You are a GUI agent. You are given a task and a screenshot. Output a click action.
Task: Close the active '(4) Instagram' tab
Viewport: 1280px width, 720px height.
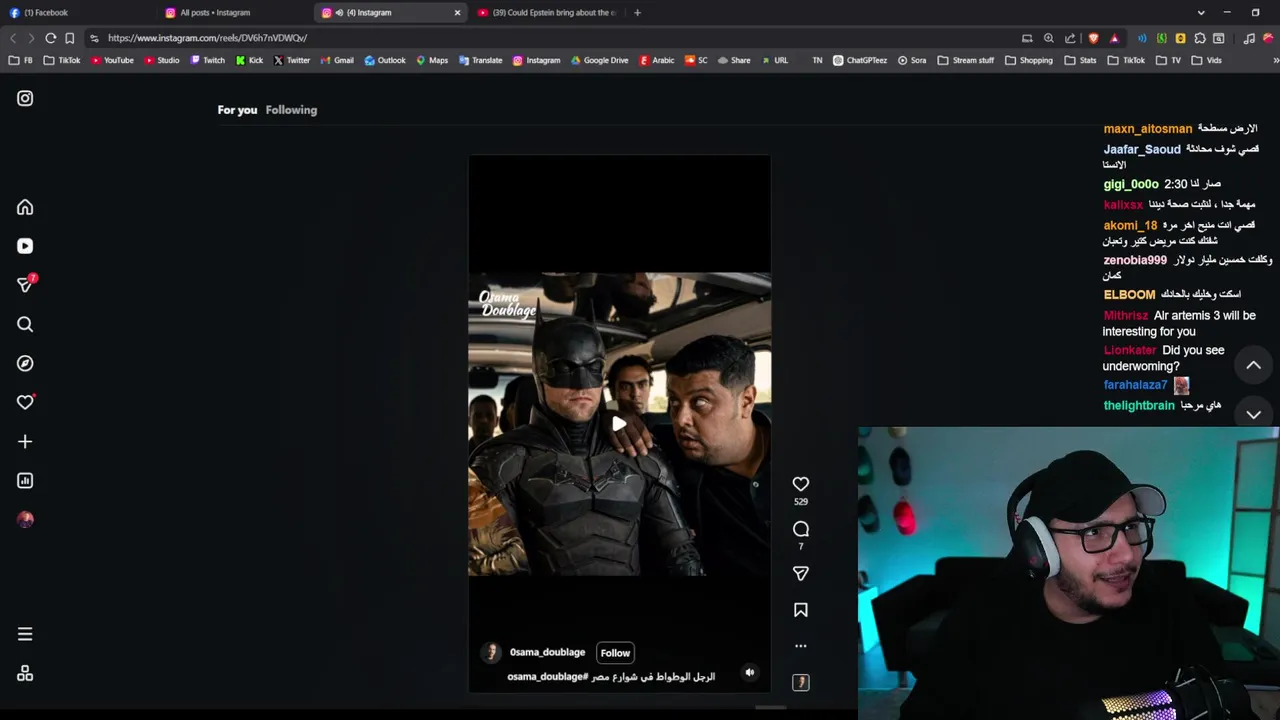tap(457, 13)
